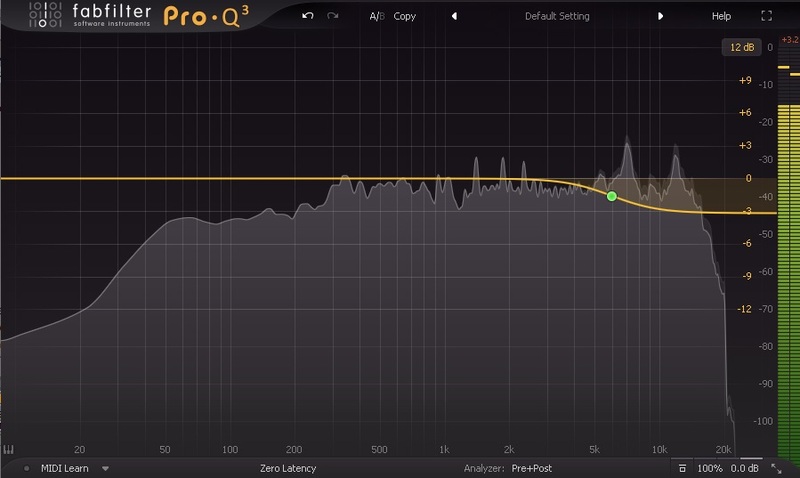Click the Copy button
This screenshot has width=800, height=478.
click(405, 16)
